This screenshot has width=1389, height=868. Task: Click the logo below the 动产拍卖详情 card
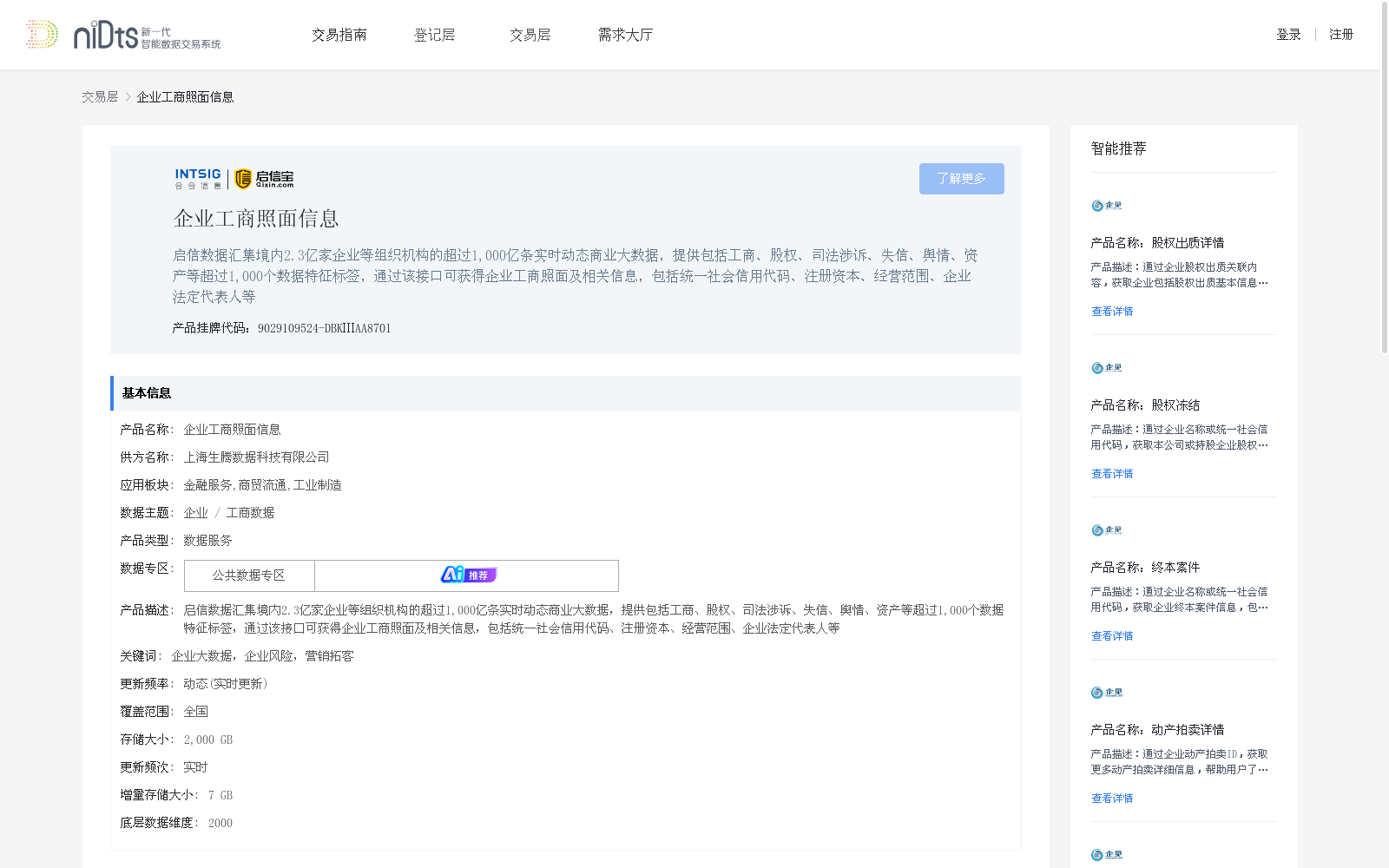(x=1107, y=855)
